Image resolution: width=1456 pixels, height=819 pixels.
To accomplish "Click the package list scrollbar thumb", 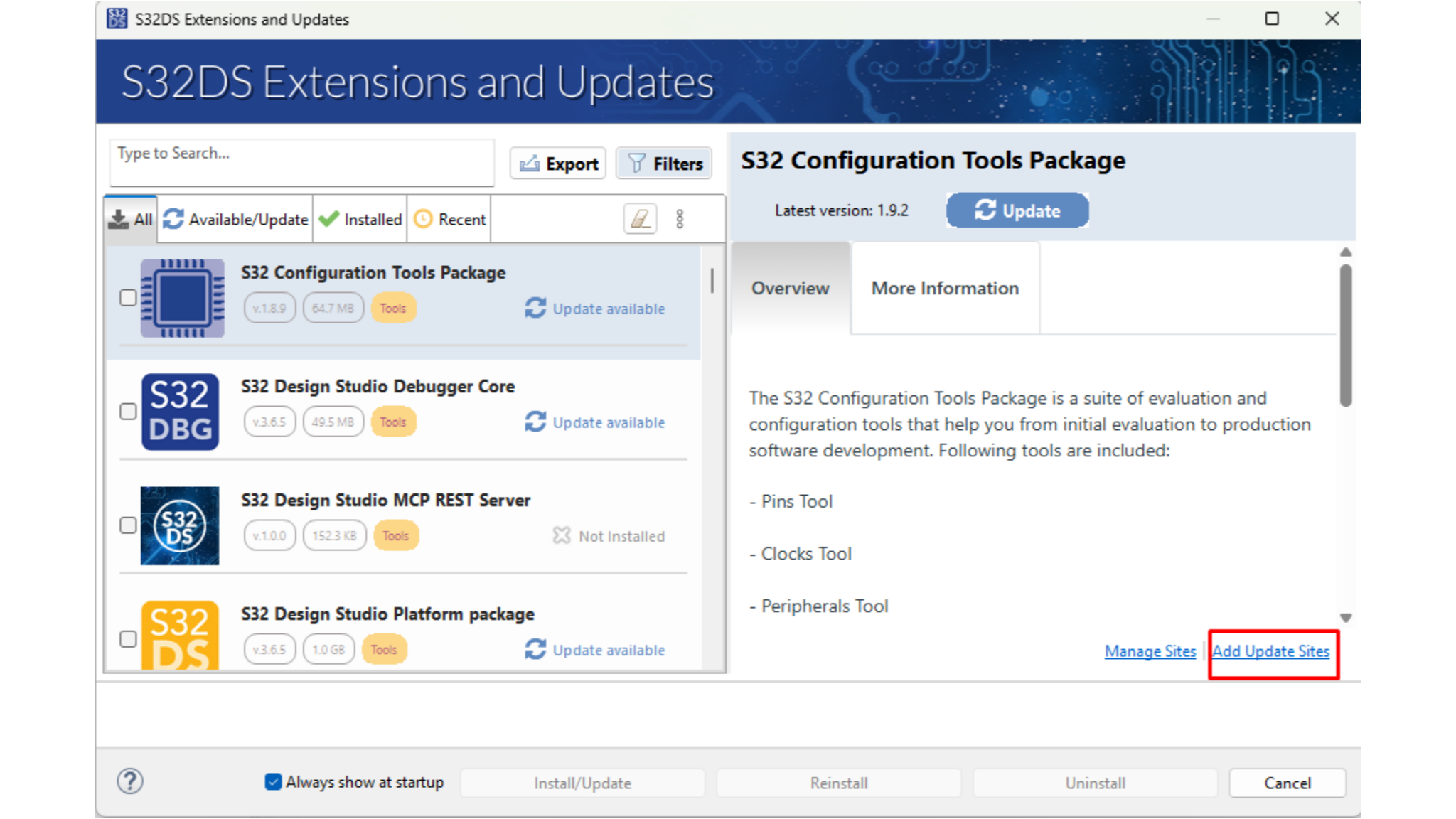I will tap(712, 279).
